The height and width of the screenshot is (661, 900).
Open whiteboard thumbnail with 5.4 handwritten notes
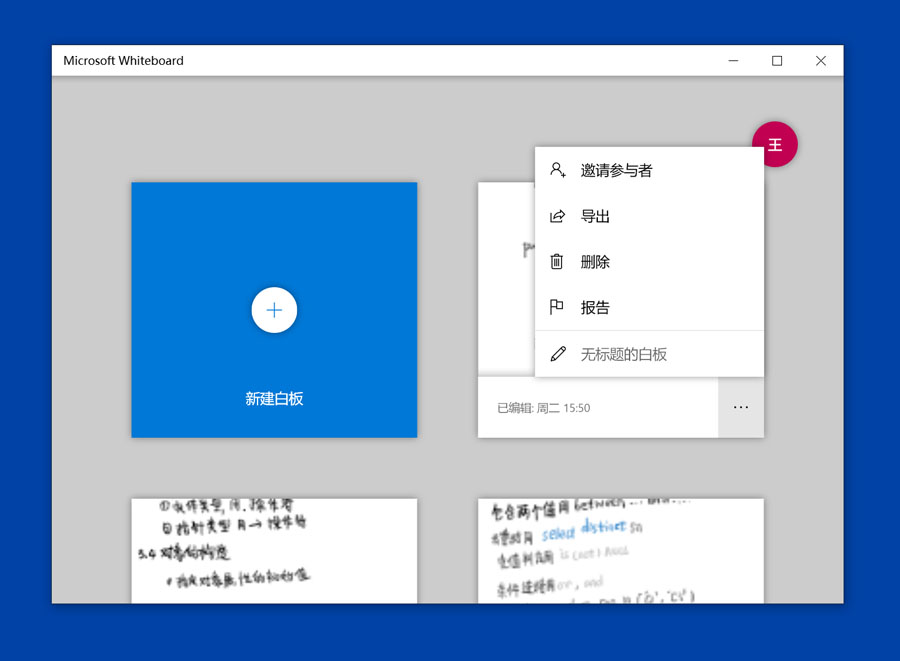tap(274, 551)
